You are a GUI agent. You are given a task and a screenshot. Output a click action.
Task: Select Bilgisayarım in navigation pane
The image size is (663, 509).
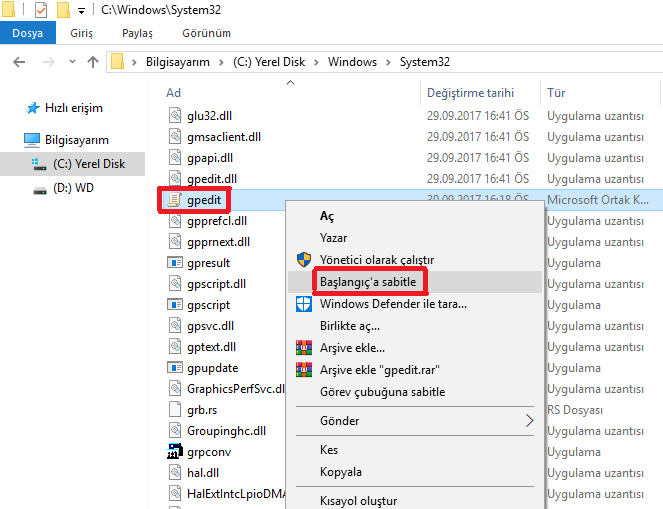point(67,140)
